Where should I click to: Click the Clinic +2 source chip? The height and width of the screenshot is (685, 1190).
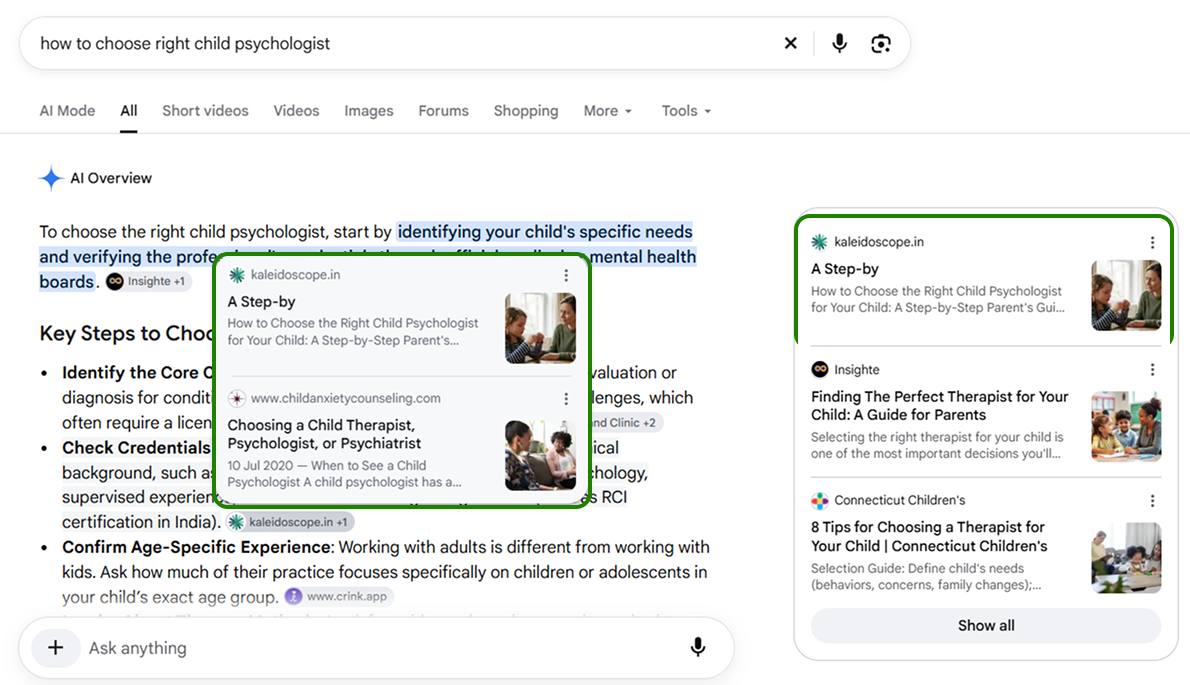pos(625,423)
